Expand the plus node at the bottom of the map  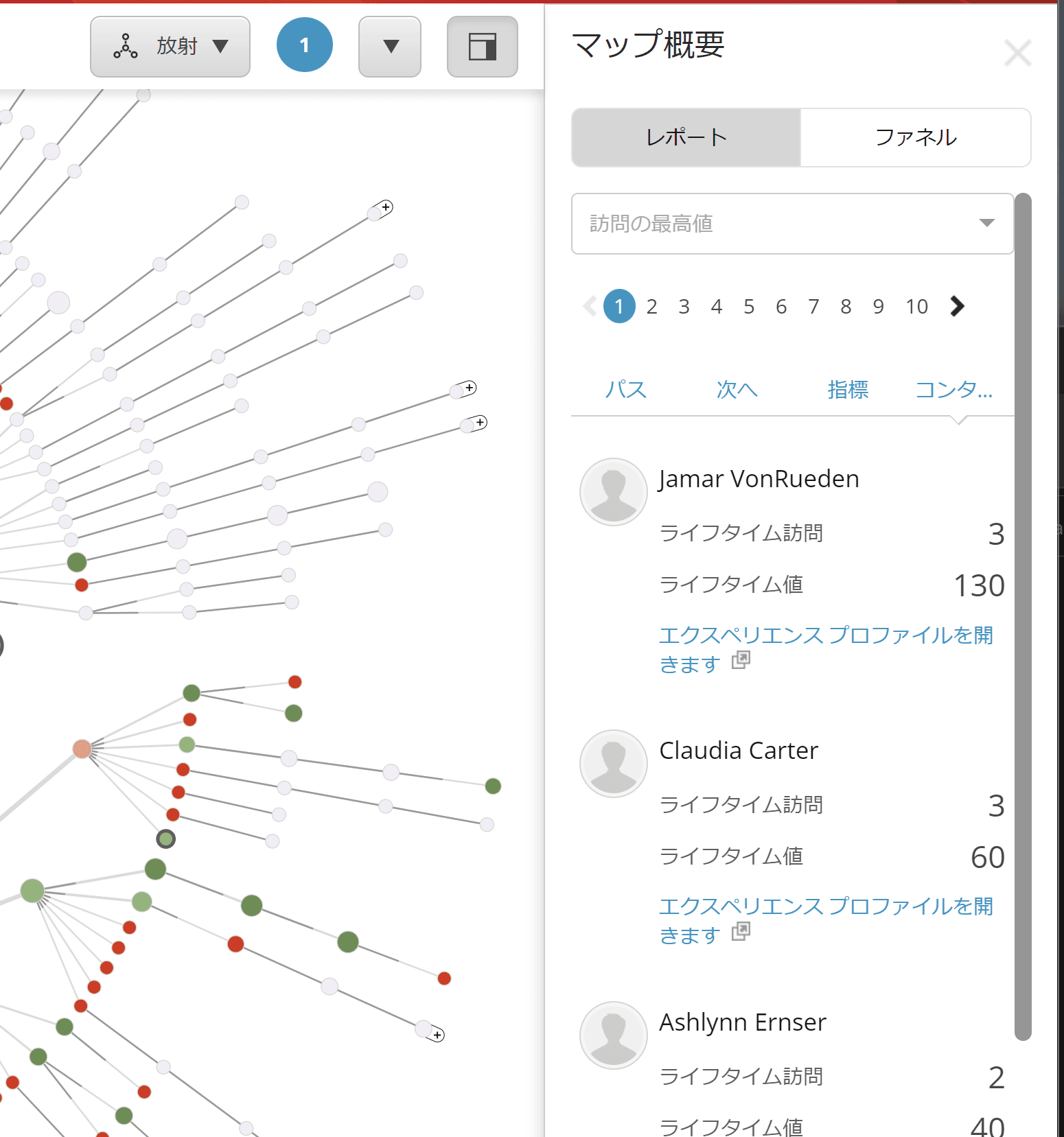point(437,1035)
